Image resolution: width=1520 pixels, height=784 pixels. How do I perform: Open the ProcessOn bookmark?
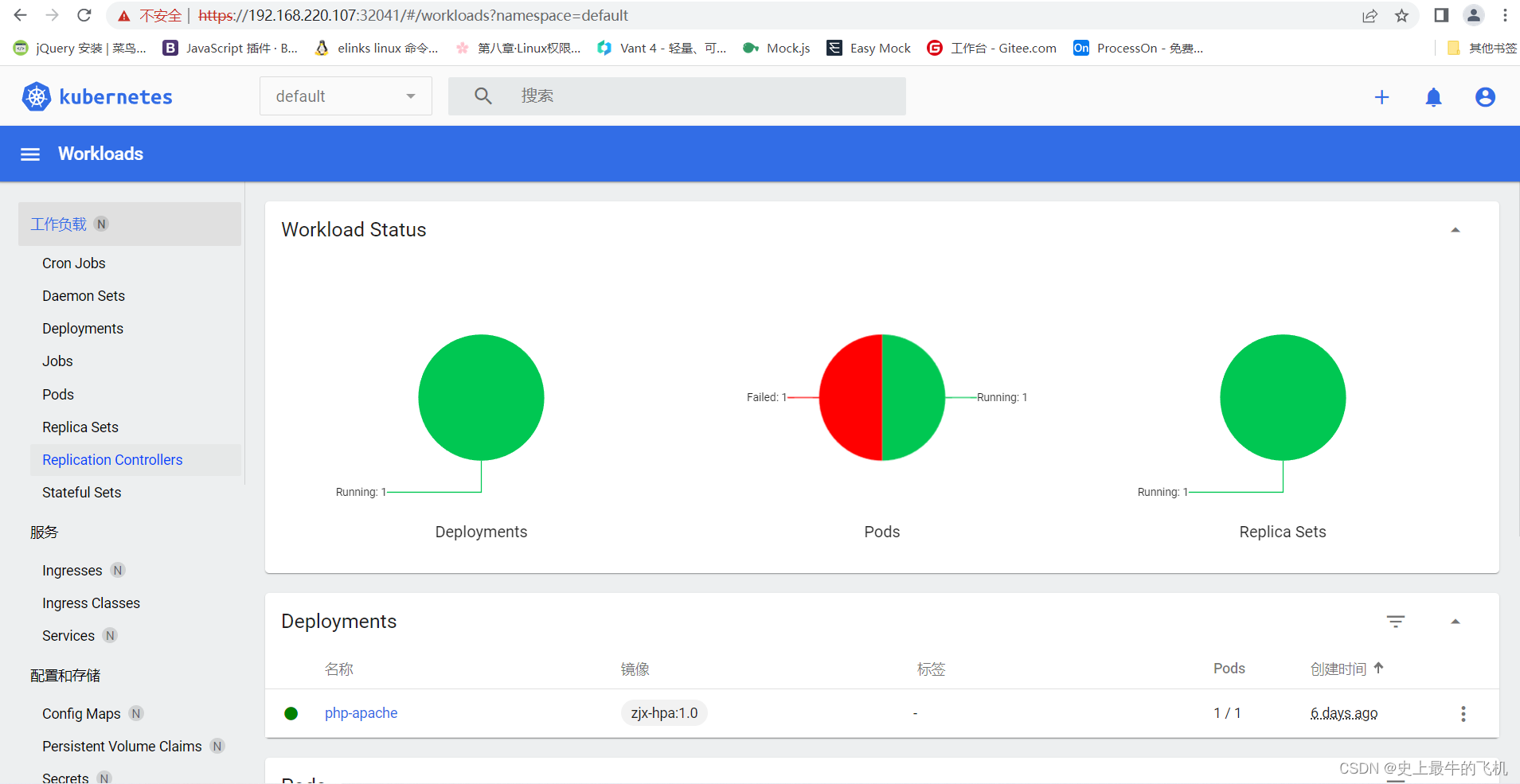tap(1139, 48)
